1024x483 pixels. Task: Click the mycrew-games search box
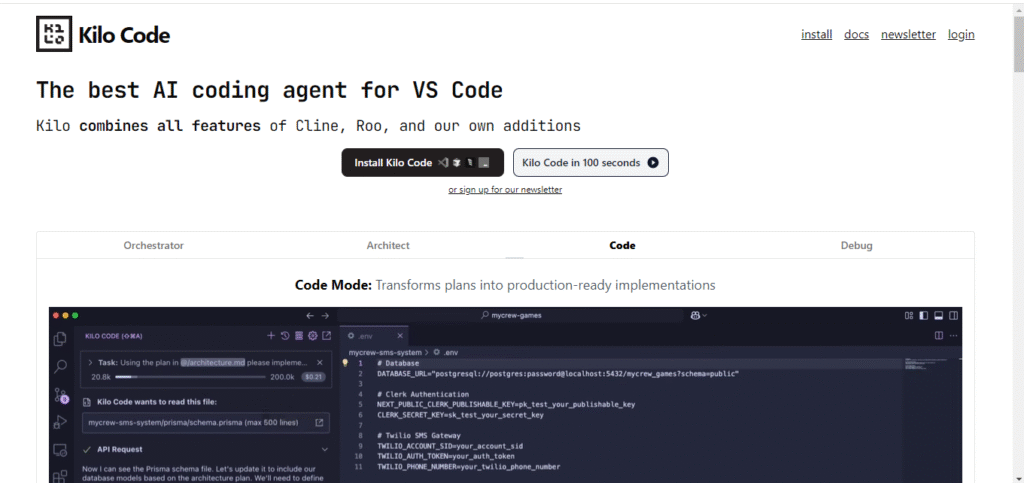(x=511, y=315)
